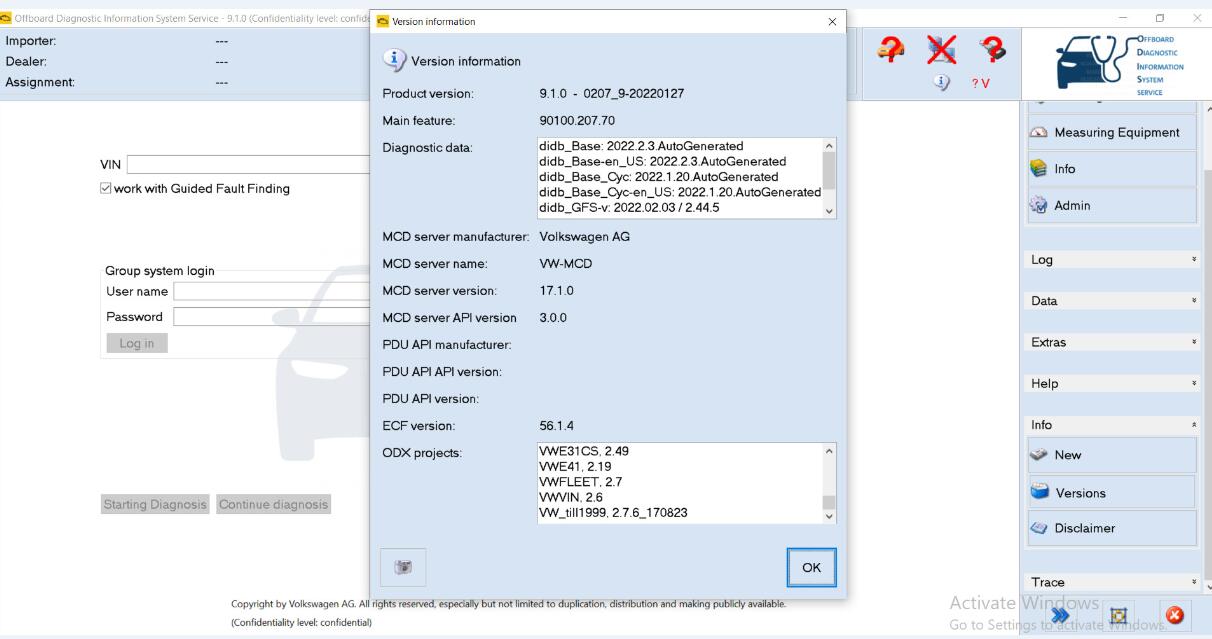Confirm the dialog with OK

pyautogui.click(x=811, y=567)
